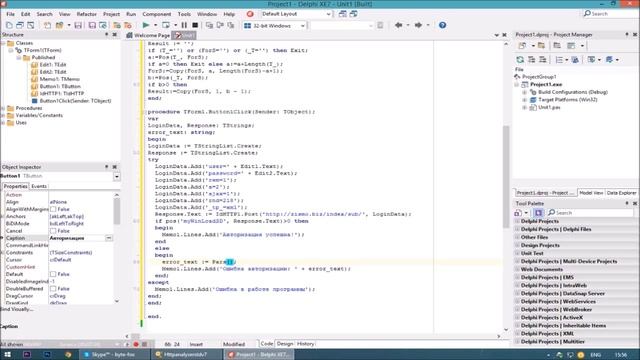Viewport: 640px width, 360px height.
Task: Click the IDE Search field at top right
Action: tap(610, 13)
